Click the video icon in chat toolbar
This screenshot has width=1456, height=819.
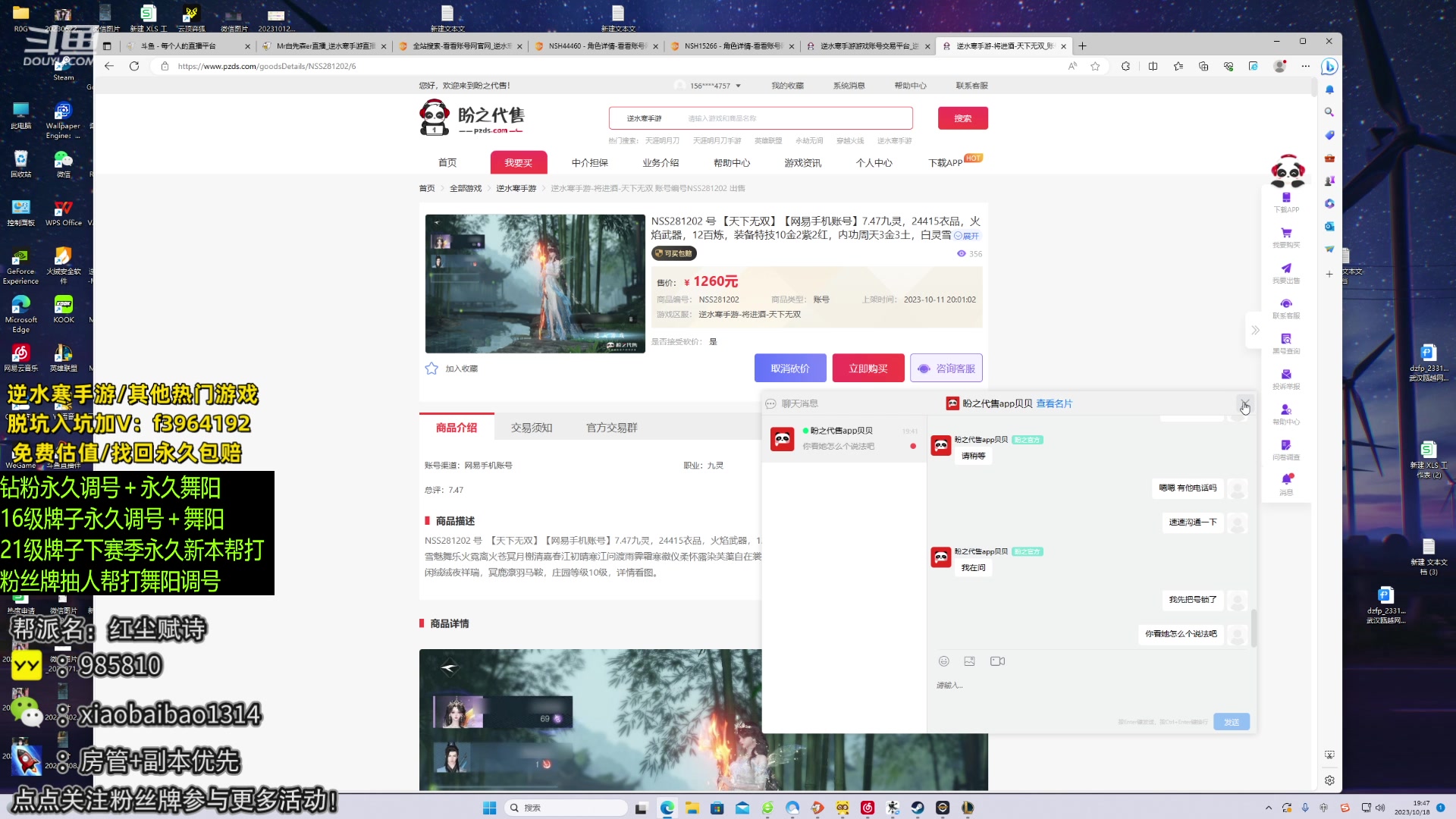click(997, 661)
